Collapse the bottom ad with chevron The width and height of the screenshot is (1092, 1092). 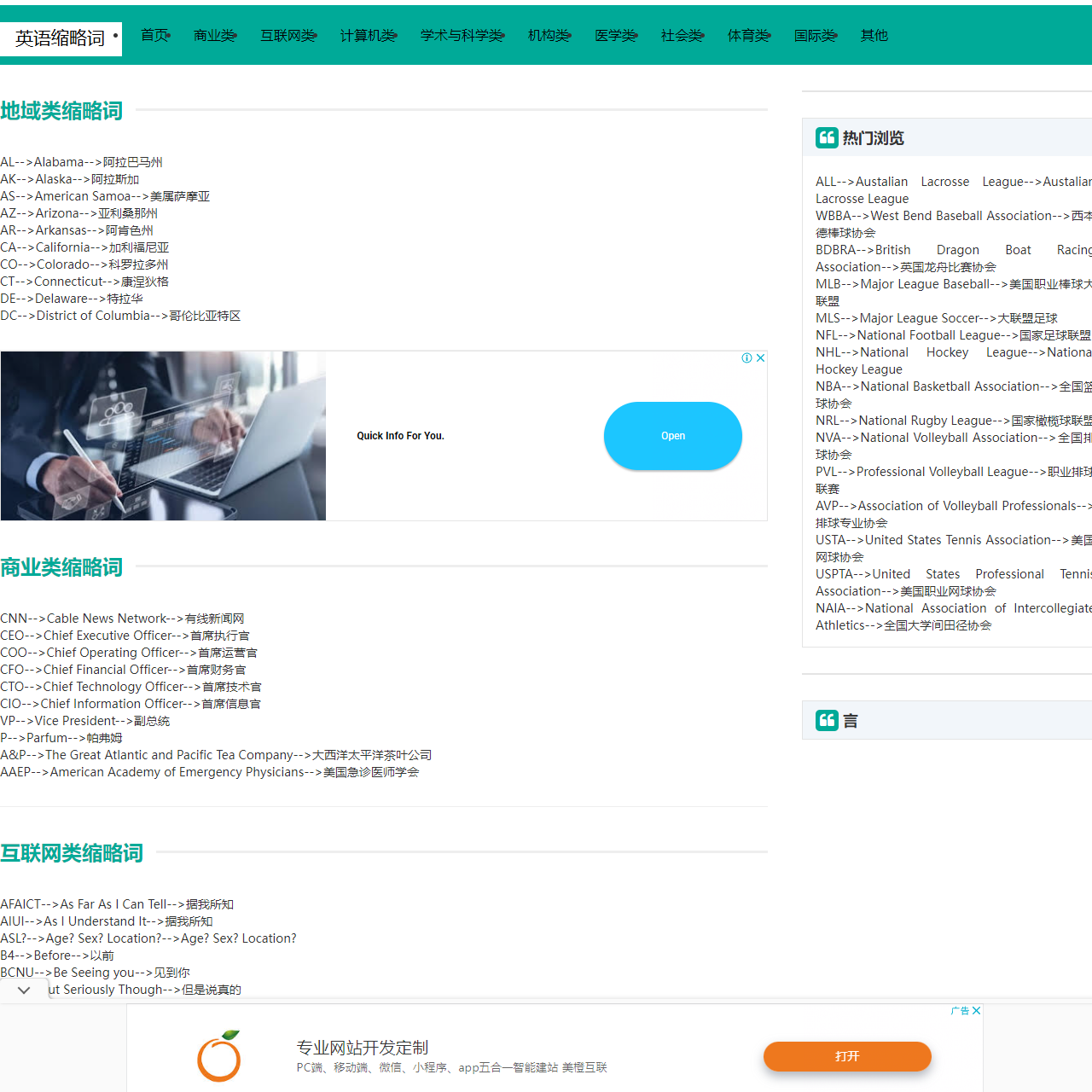[x=24, y=990]
